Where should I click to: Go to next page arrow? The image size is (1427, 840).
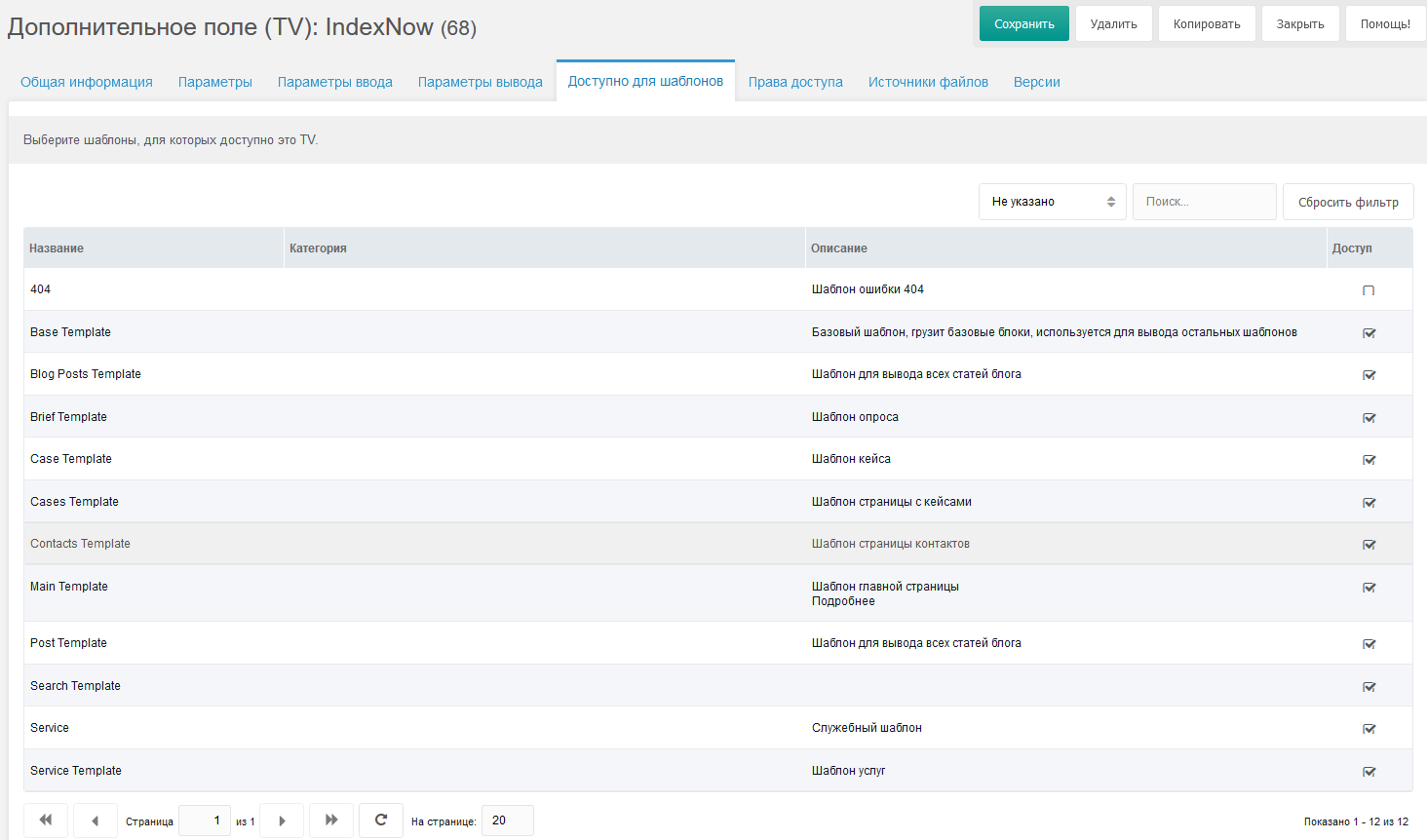coord(282,821)
